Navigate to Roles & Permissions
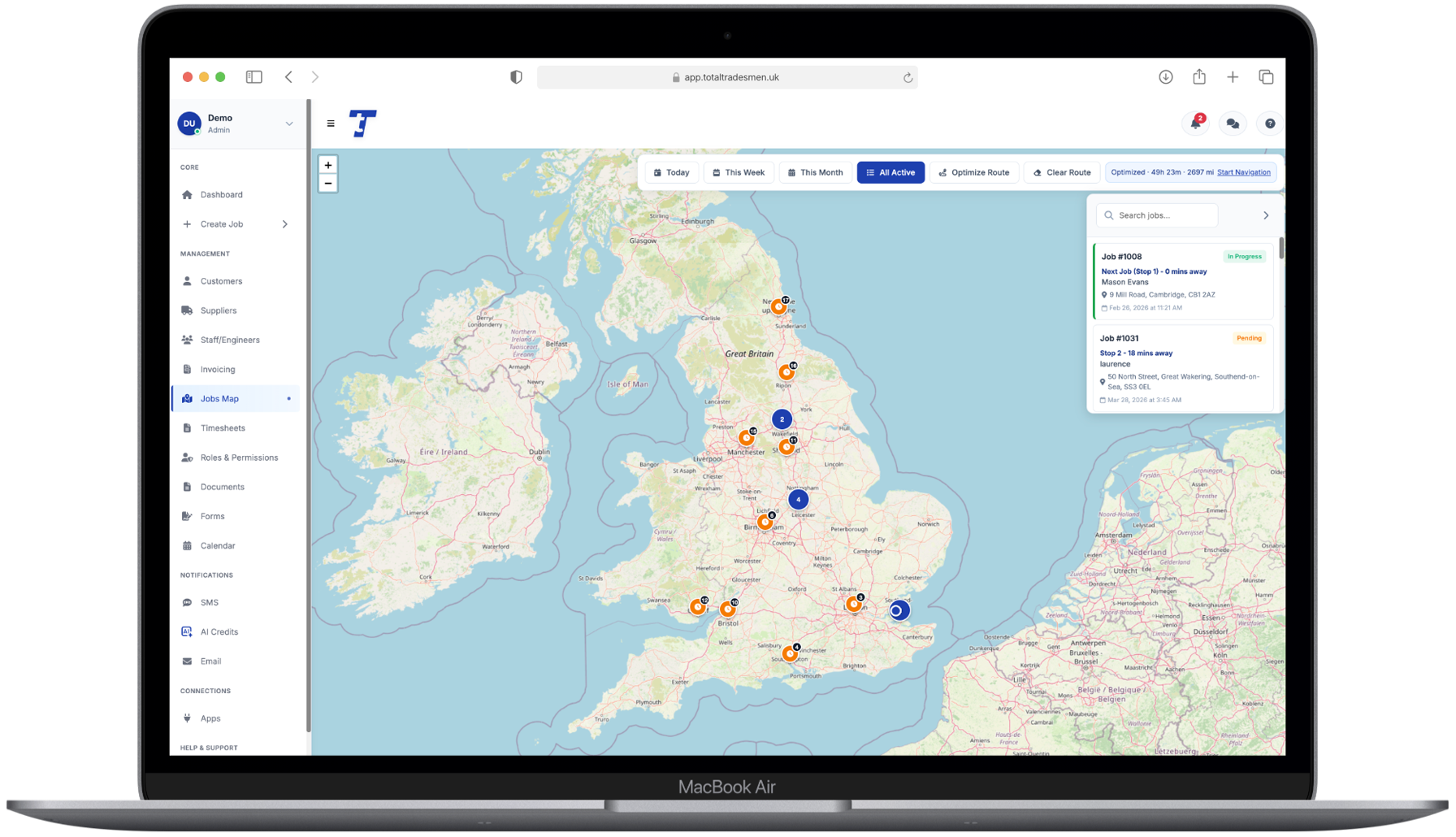The image size is (1456, 837). pos(239,457)
